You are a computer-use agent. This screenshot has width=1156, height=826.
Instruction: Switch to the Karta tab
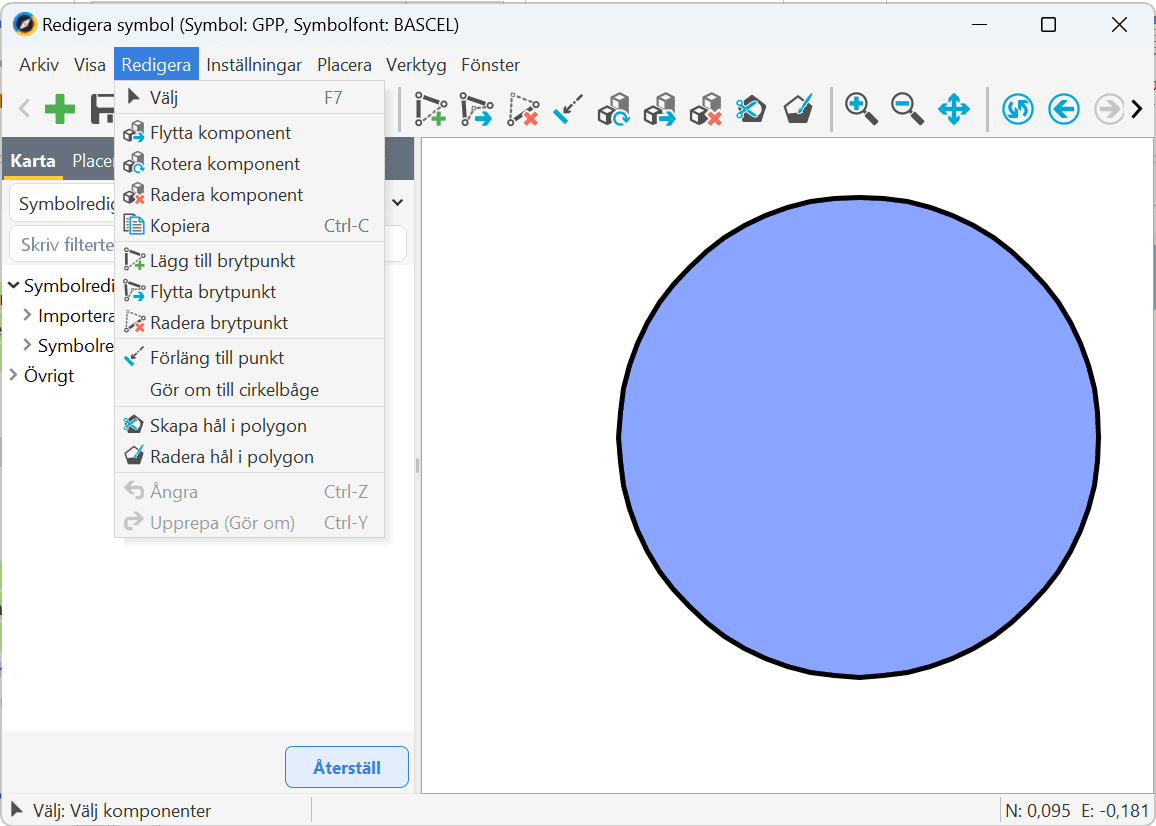[x=33, y=161]
